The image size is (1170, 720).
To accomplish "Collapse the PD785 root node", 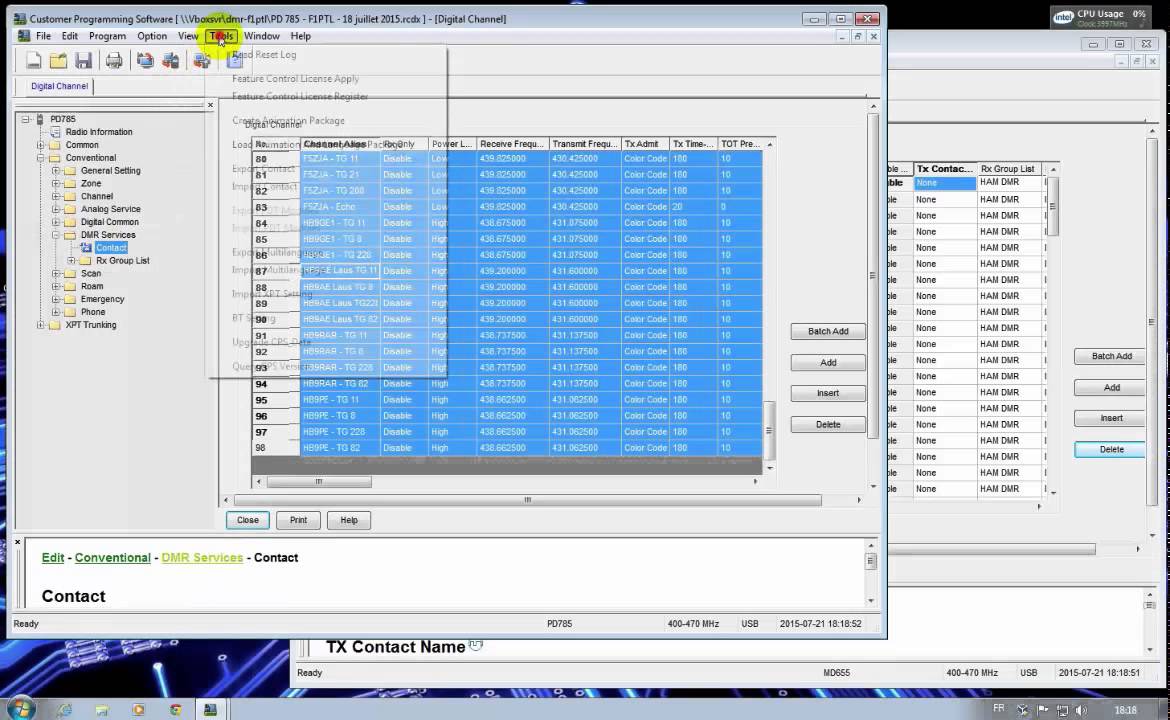I will click(25, 119).
